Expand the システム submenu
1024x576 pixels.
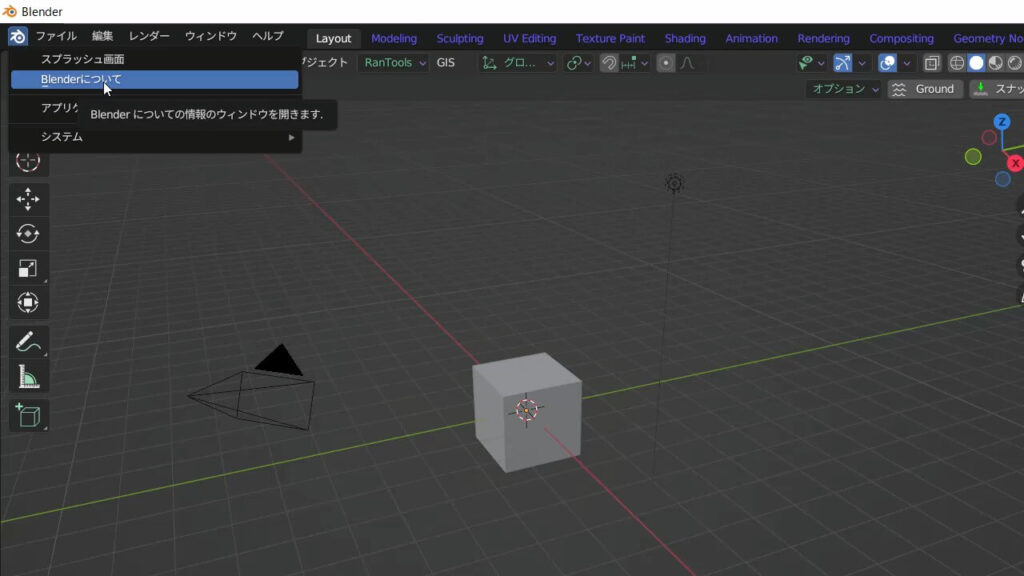[x=155, y=137]
